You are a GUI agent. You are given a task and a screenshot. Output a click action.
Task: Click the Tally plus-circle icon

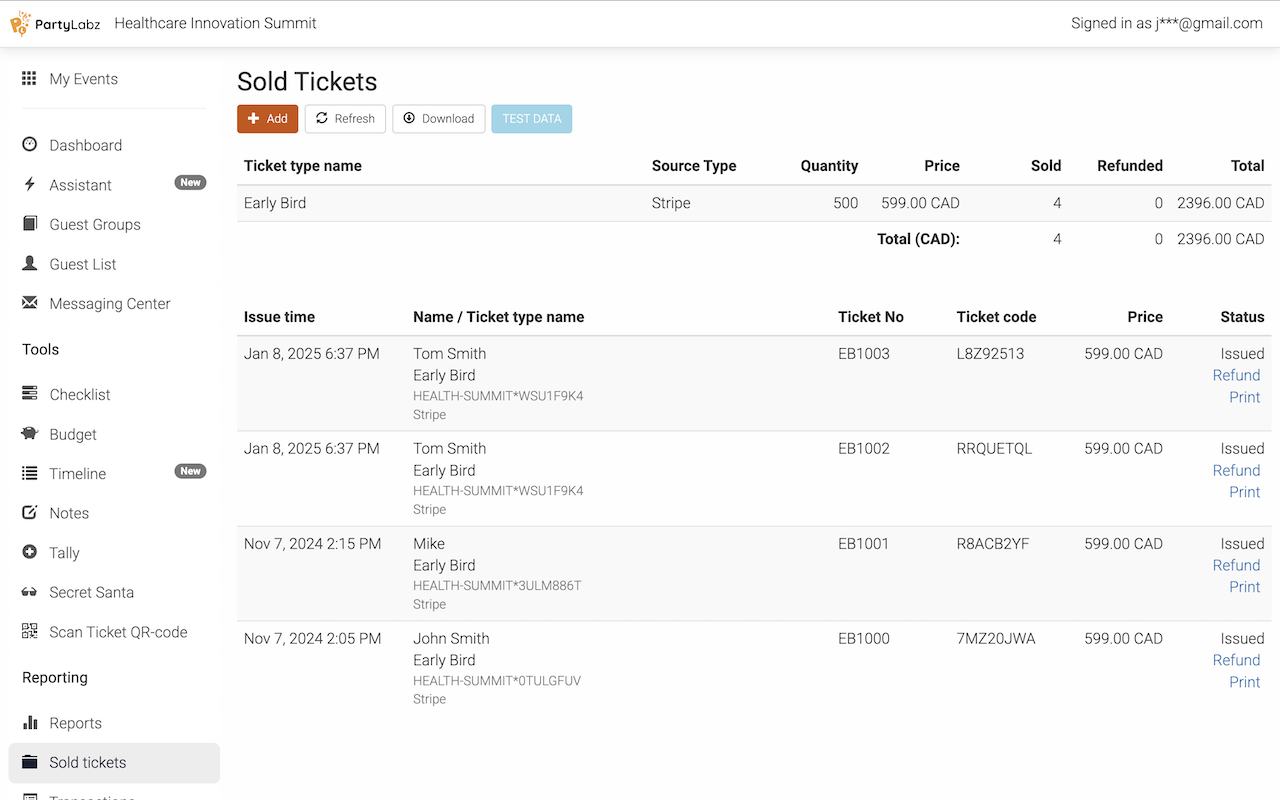(x=30, y=552)
